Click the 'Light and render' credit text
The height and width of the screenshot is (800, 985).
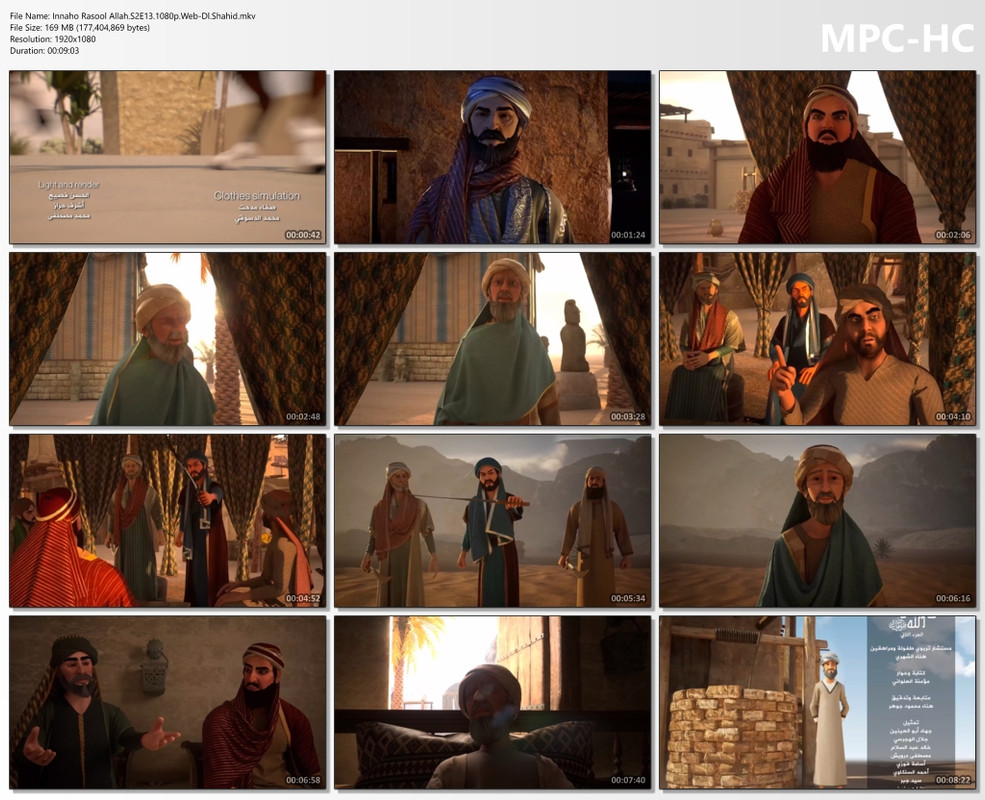(x=68, y=185)
